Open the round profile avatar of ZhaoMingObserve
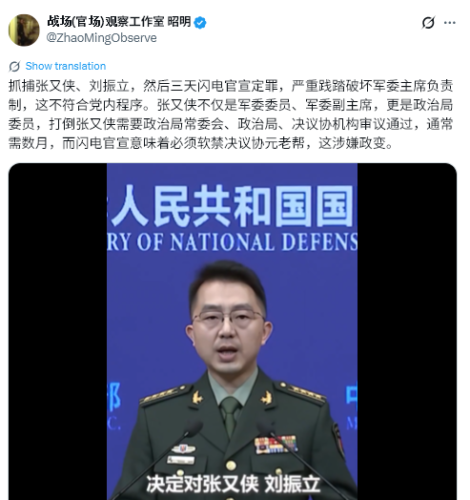Screen dimensions: 470x500 pos(24,30)
